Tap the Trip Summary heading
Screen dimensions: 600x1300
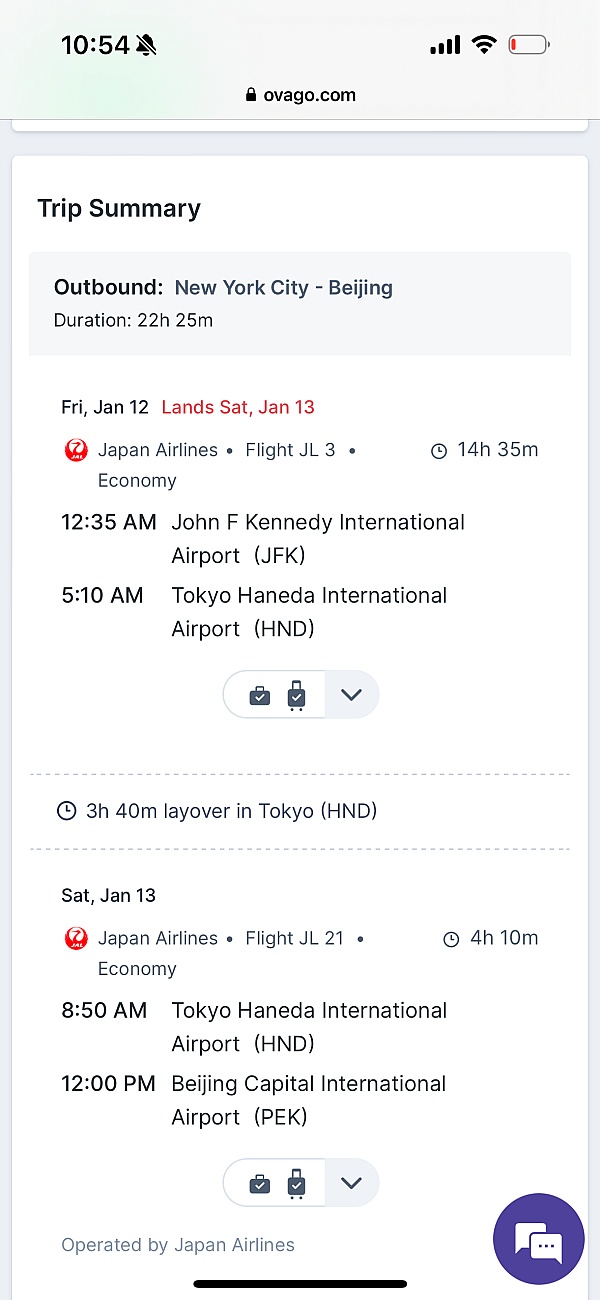pos(119,208)
